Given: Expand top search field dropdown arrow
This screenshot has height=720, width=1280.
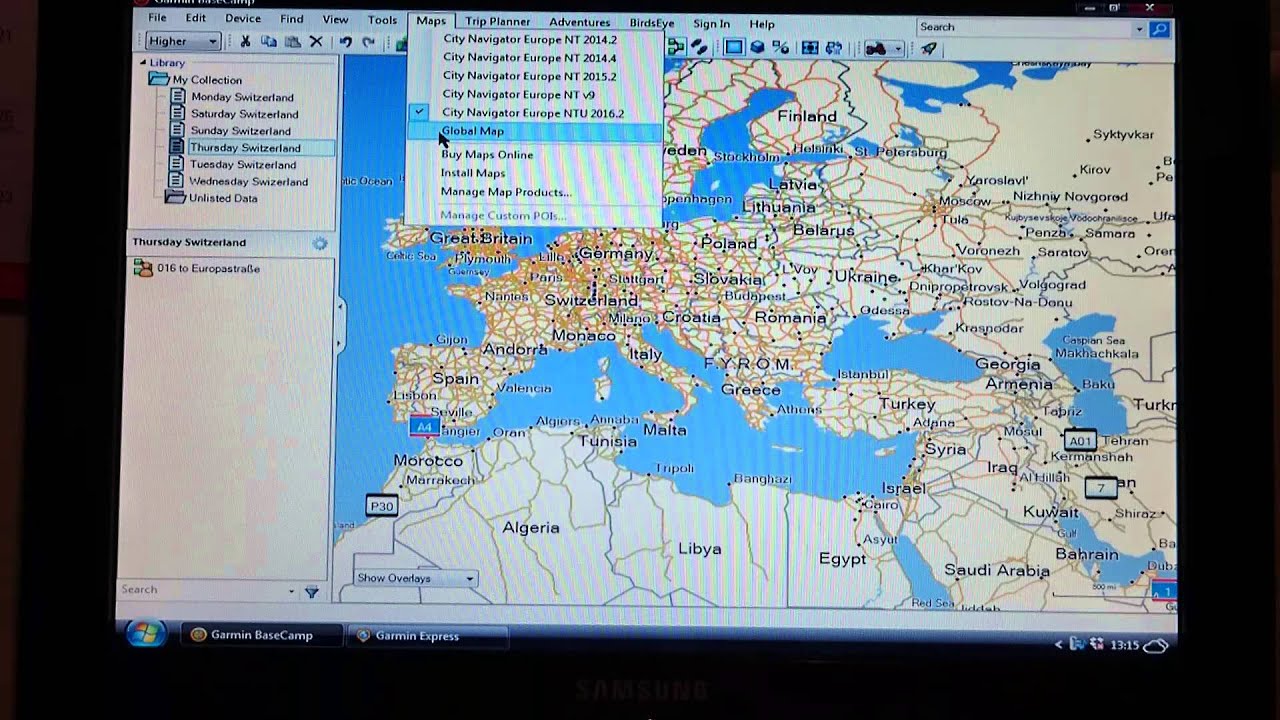Looking at the screenshot, I should (1138, 29).
